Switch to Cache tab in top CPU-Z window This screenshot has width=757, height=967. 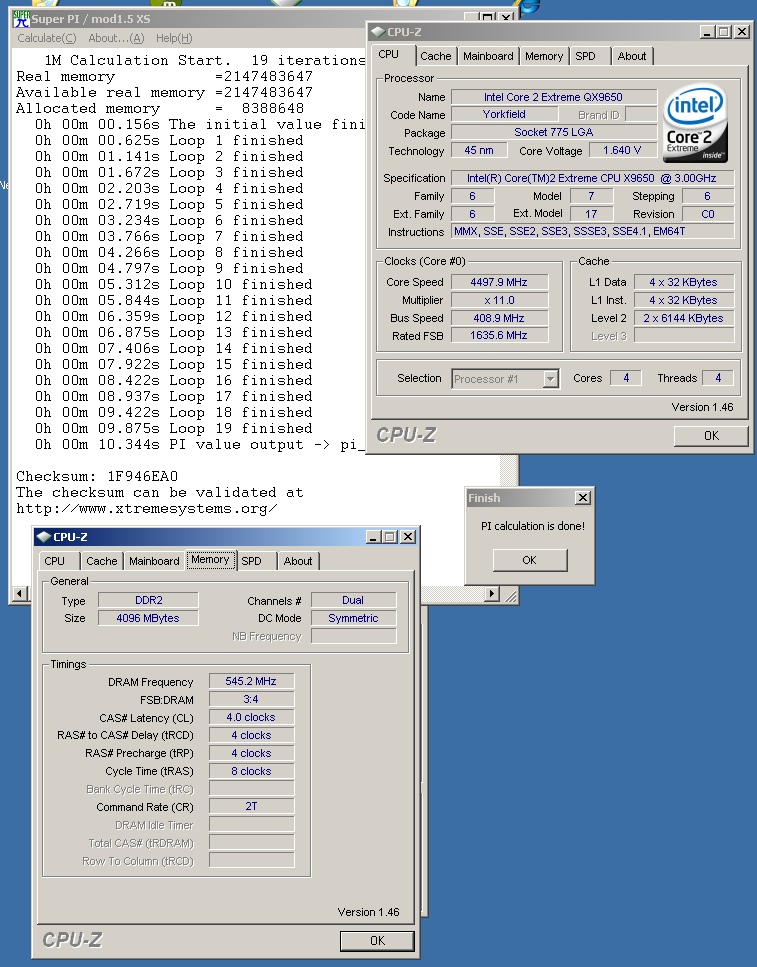click(x=436, y=56)
